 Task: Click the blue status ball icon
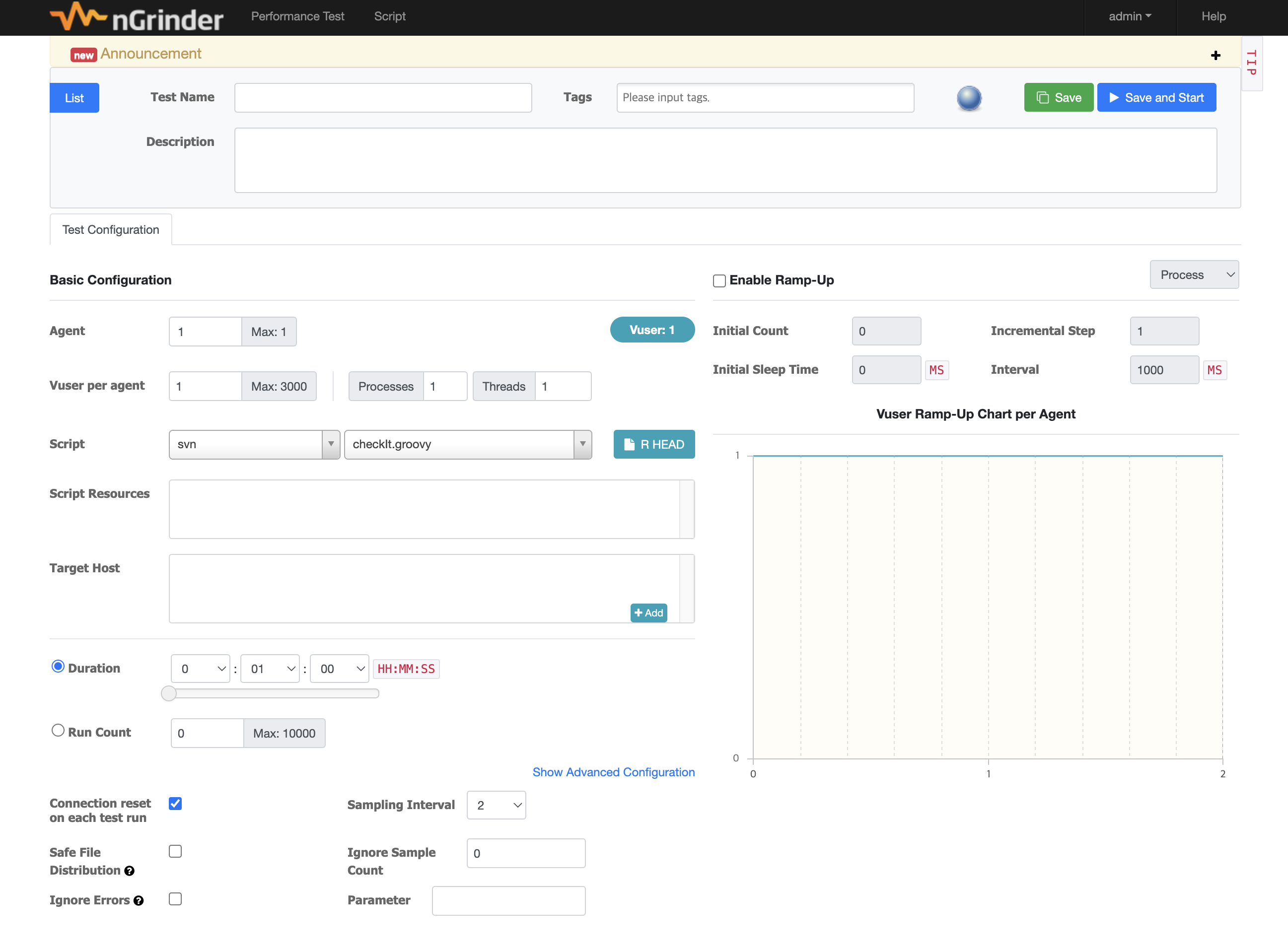point(969,97)
